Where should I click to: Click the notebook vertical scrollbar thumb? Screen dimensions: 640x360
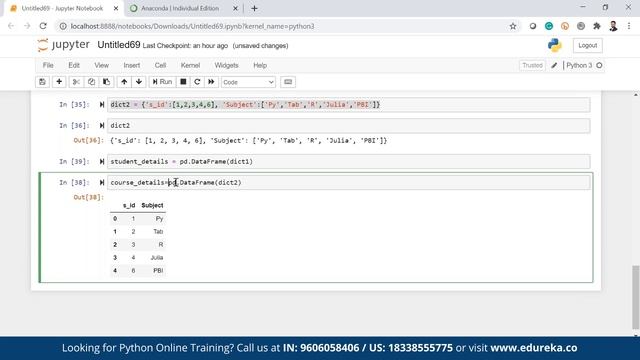[636, 296]
